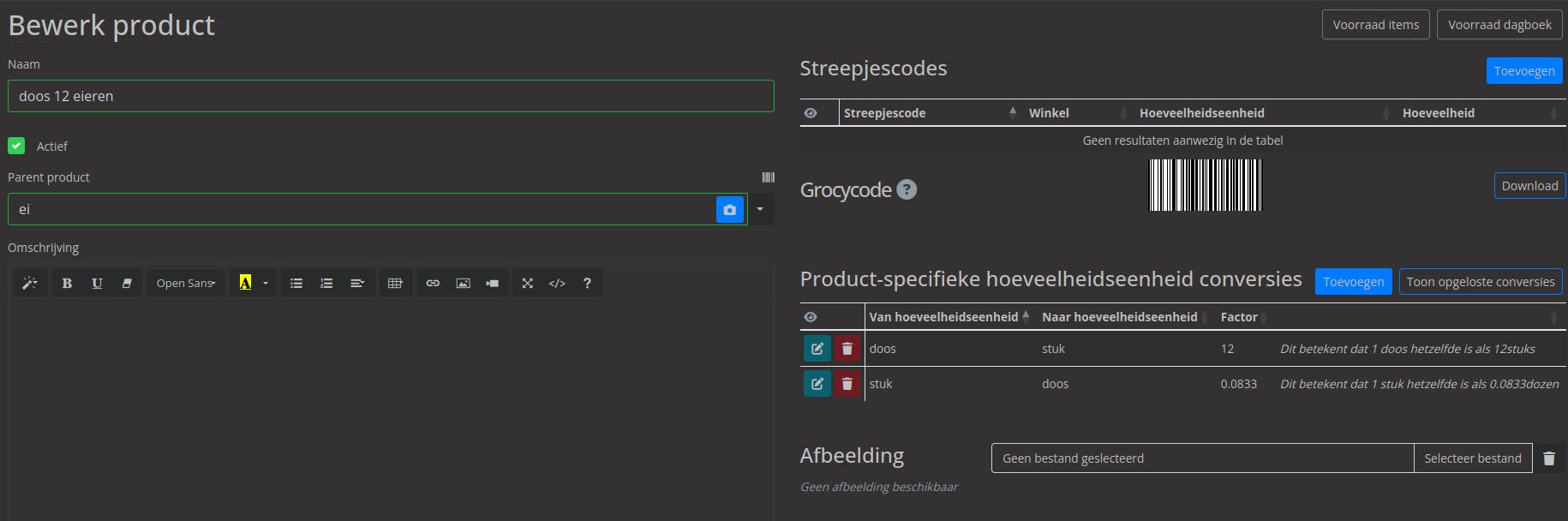1568x521 pixels.
Task: Apply the yellow highlight text color swatch
Action: (245, 284)
